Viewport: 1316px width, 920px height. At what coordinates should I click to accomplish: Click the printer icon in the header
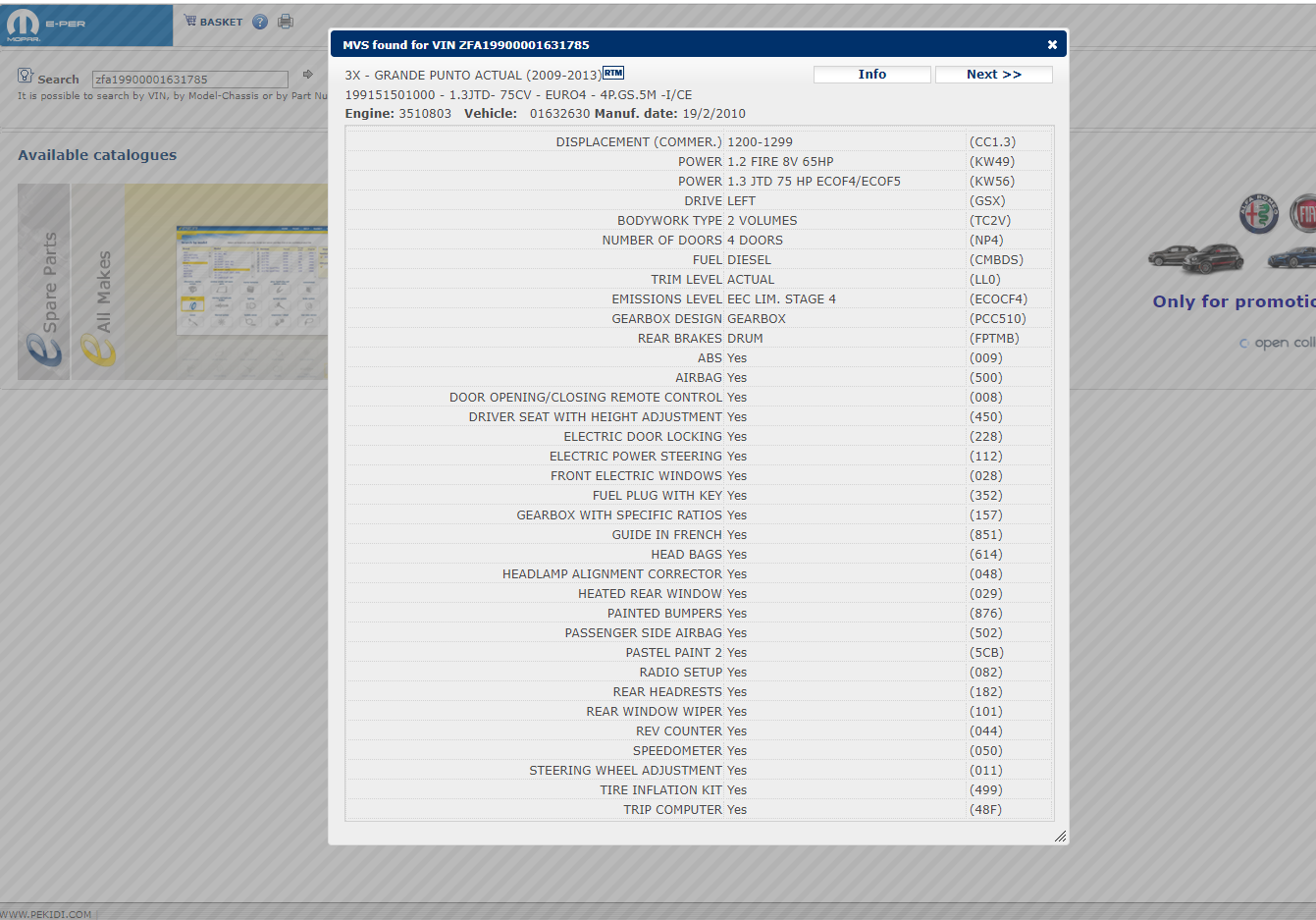pyautogui.click(x=286, y=22)
